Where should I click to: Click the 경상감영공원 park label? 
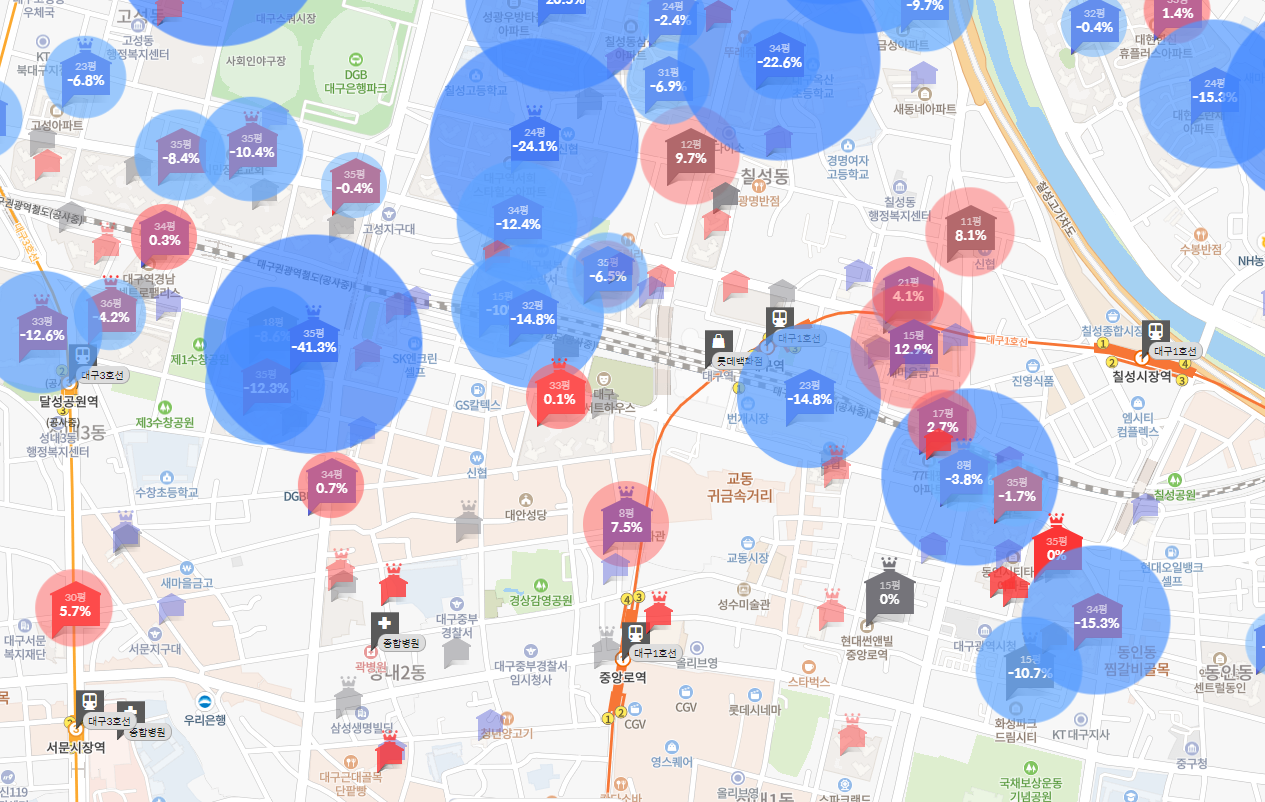pyautogui.click(x=540, y=601)
